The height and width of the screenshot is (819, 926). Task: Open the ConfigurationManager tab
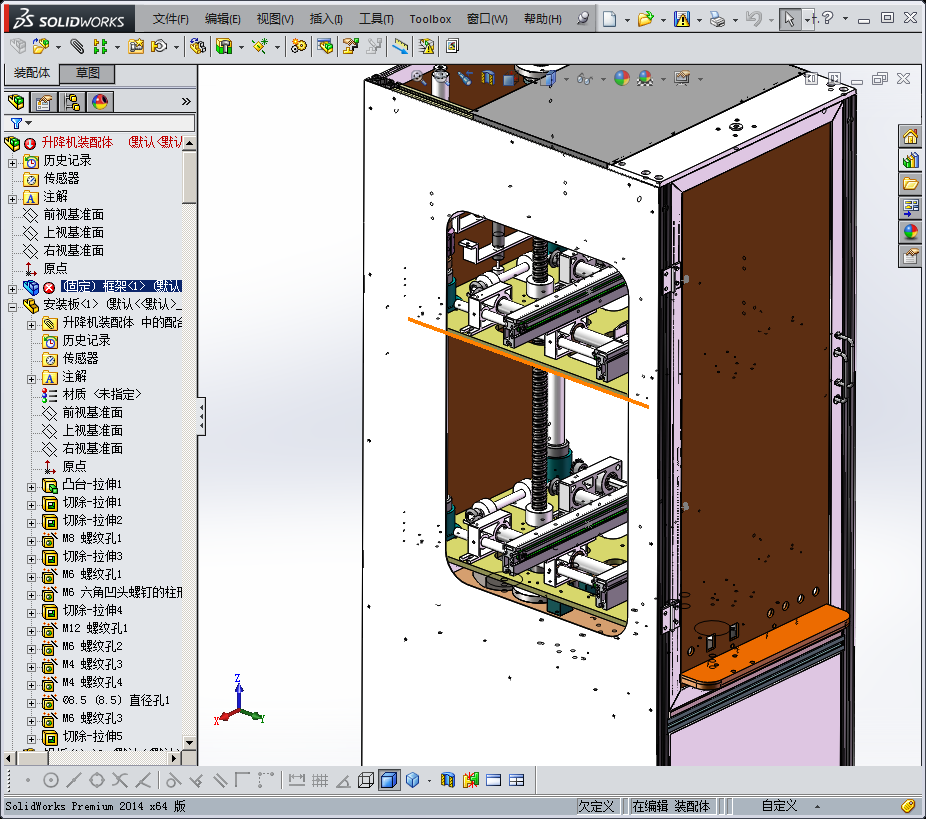72,102
